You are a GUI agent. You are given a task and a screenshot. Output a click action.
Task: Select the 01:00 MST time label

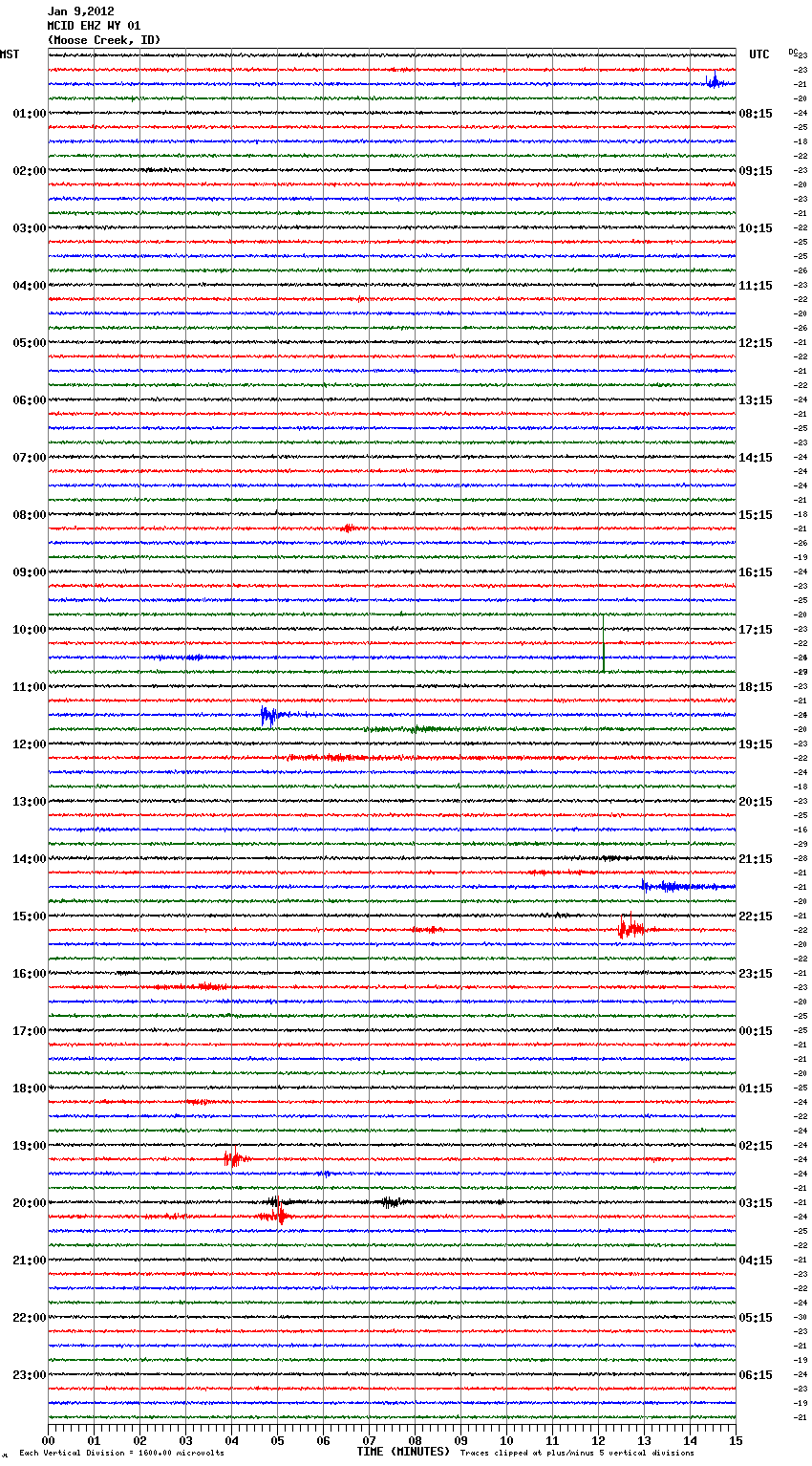[x=30, y=114]
